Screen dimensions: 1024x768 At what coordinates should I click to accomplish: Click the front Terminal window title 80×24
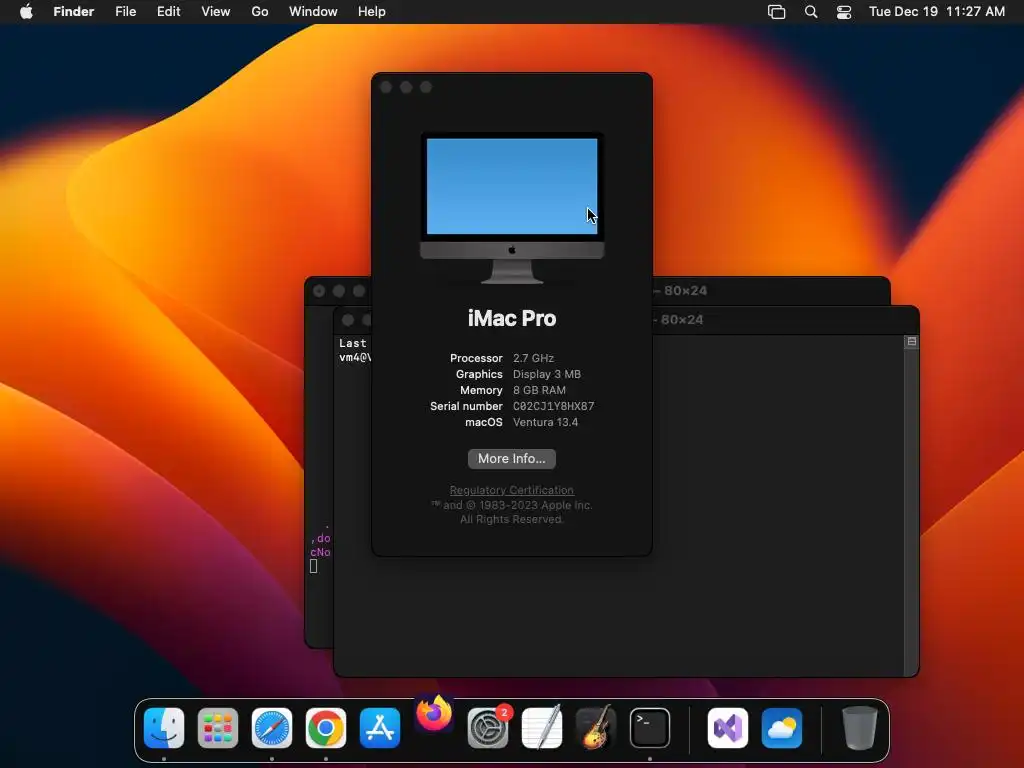[x=682, y=319]
